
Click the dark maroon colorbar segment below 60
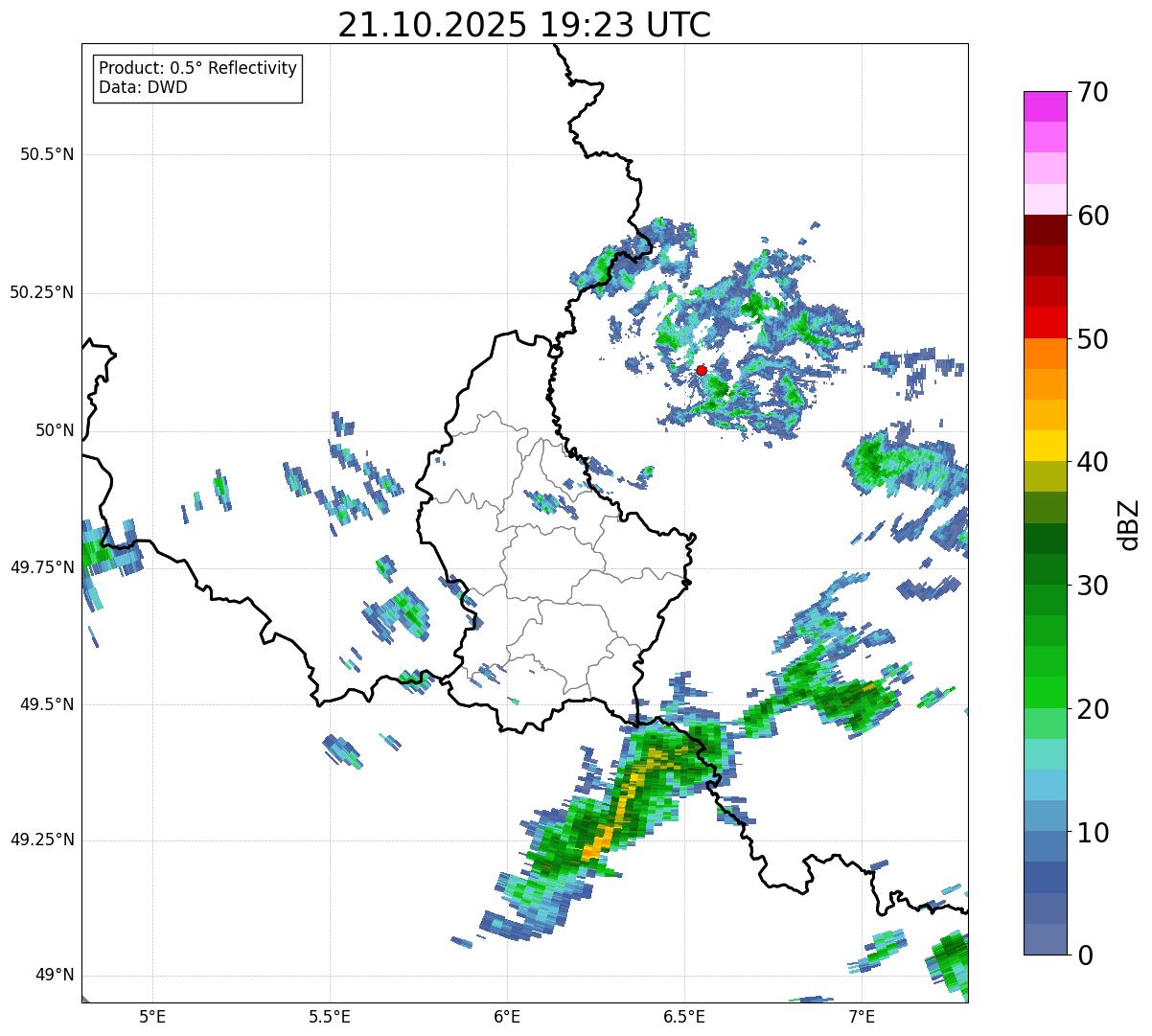(1045, 230)
